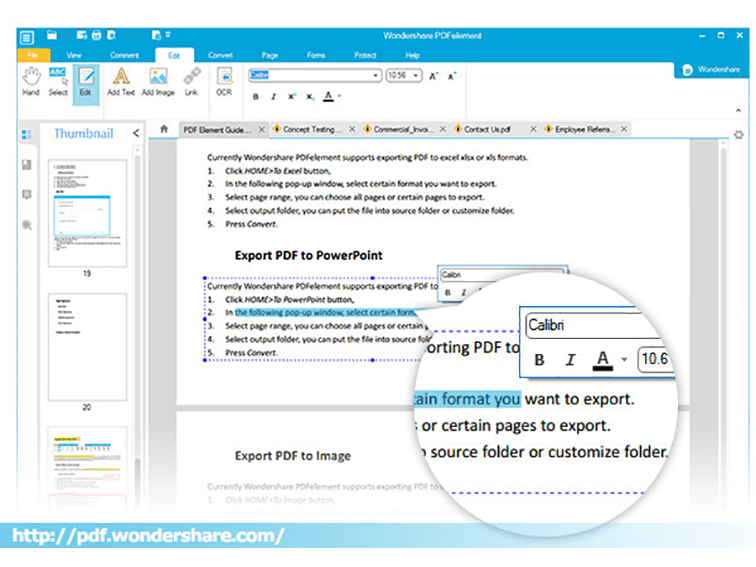Close the Concept Testing tab
Image resolution: width=756 pixels, height=567 pixels.
pyautogui.click(x=352, y=129)
